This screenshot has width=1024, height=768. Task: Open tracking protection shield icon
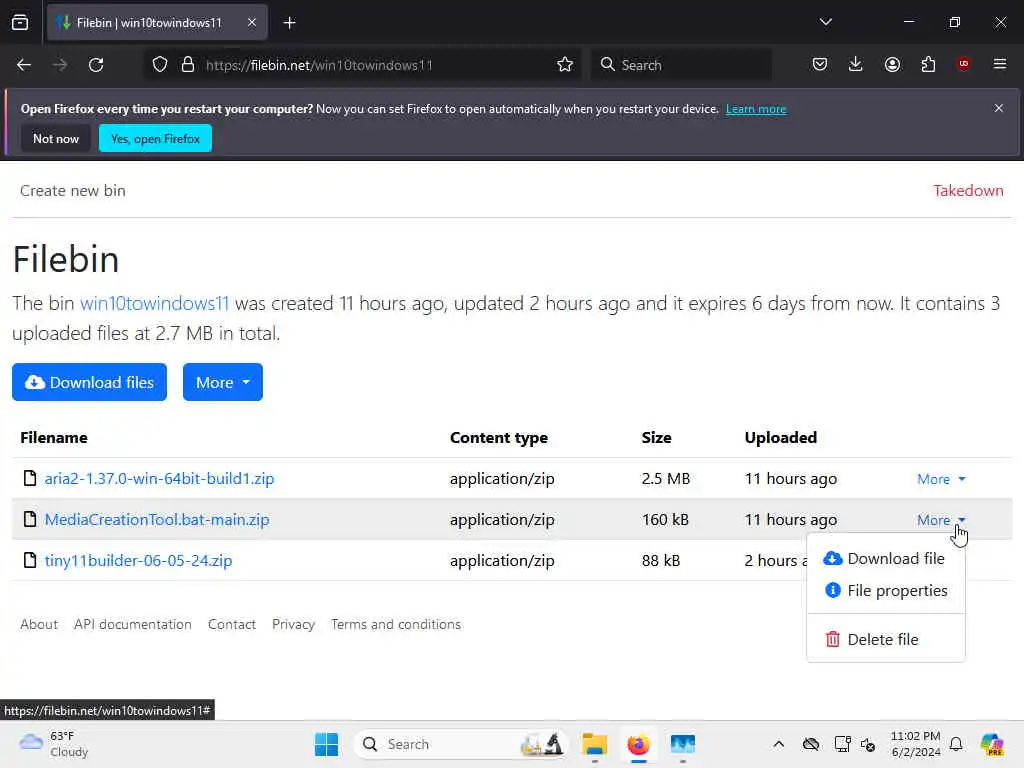160,65
